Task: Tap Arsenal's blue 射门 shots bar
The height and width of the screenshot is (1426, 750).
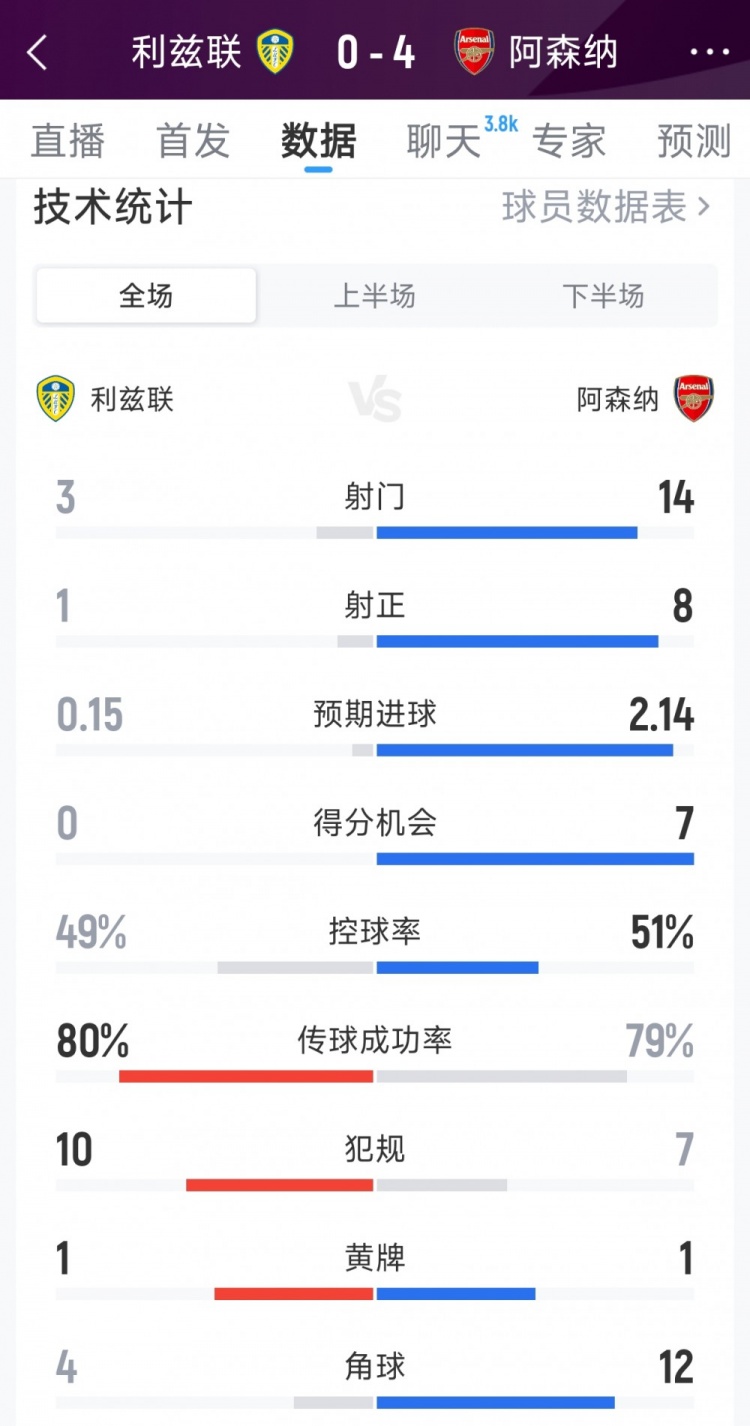Action: [x=507, y=532]
